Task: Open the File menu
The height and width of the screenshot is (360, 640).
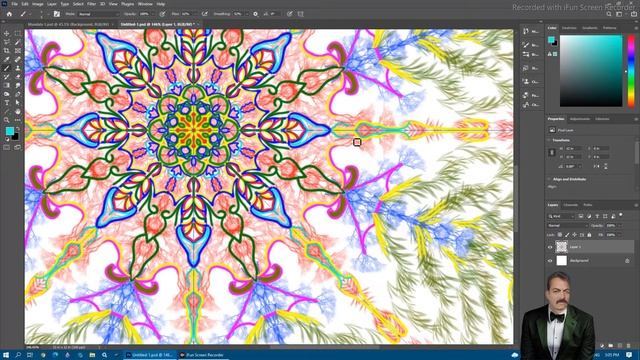Action: coord(14,4)
